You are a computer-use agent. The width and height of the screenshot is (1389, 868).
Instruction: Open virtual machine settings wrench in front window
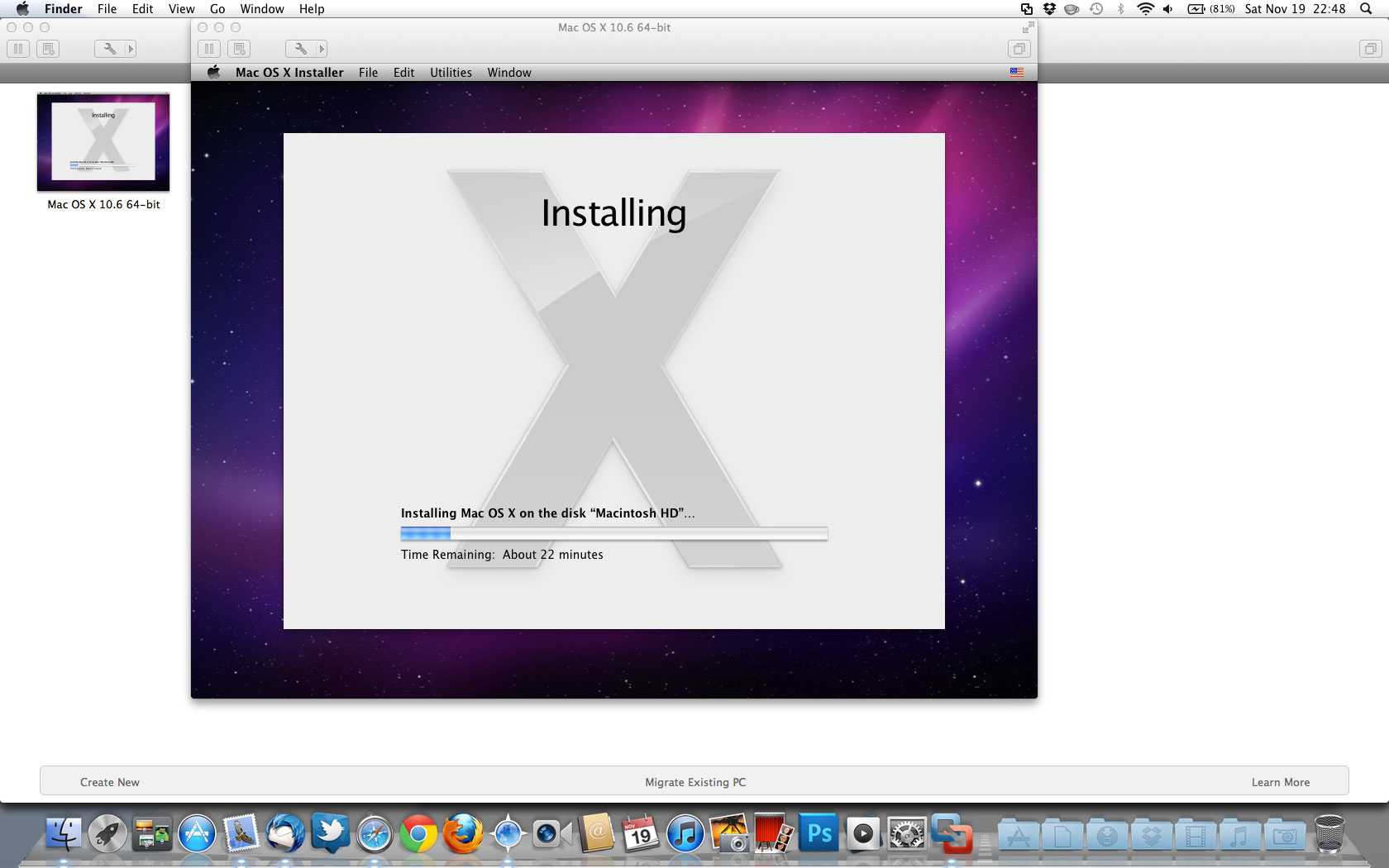point(301,49)
